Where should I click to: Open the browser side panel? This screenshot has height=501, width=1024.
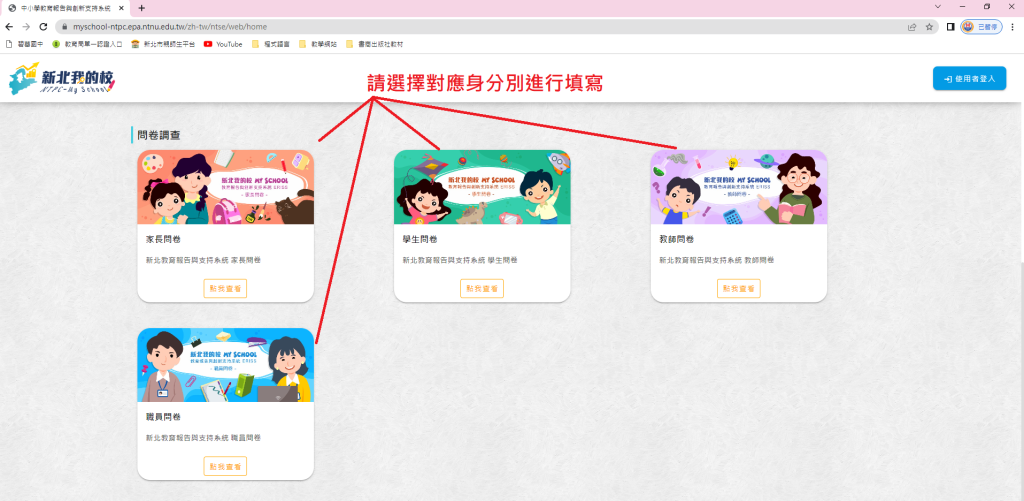click(950, 27)
